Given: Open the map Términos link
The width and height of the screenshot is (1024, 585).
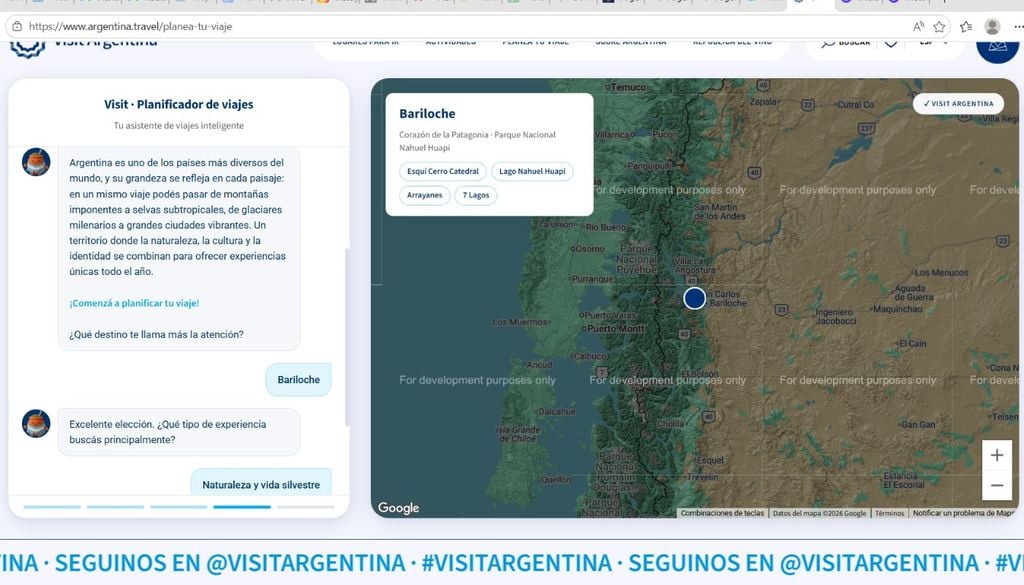Looking at the screenshot, I should (889, 513).
